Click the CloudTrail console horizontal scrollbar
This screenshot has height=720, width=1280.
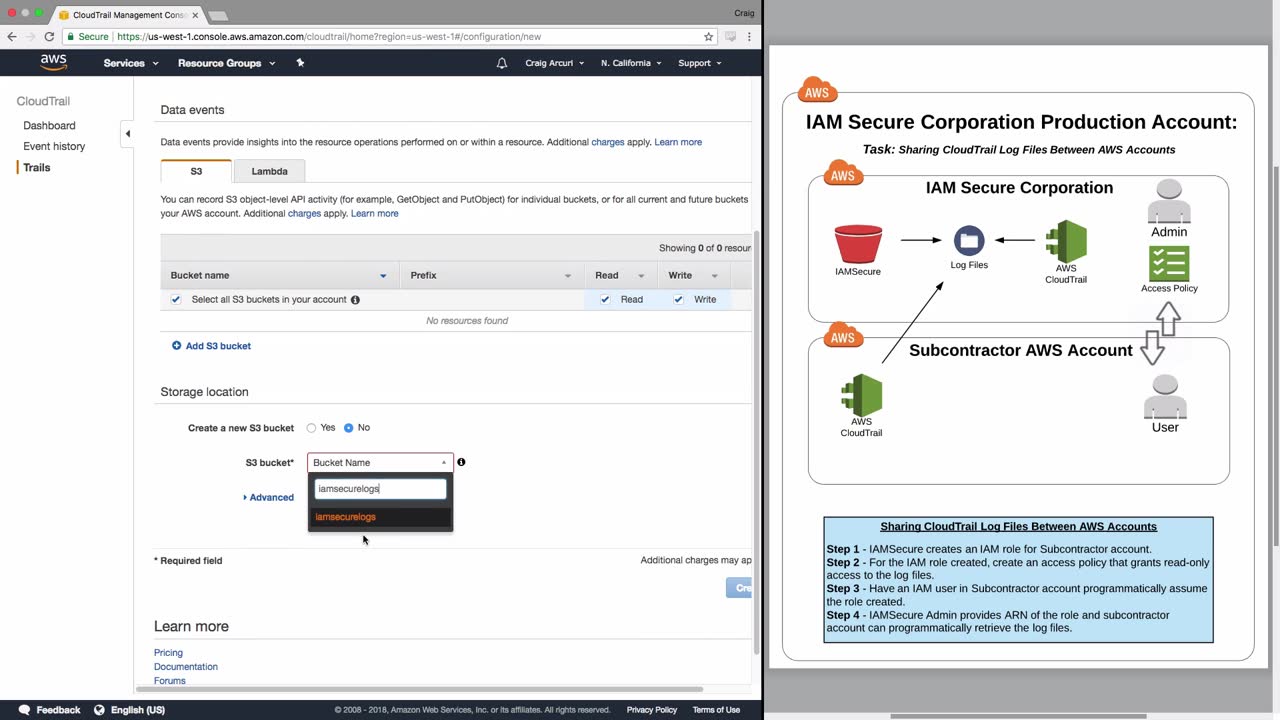420,689
